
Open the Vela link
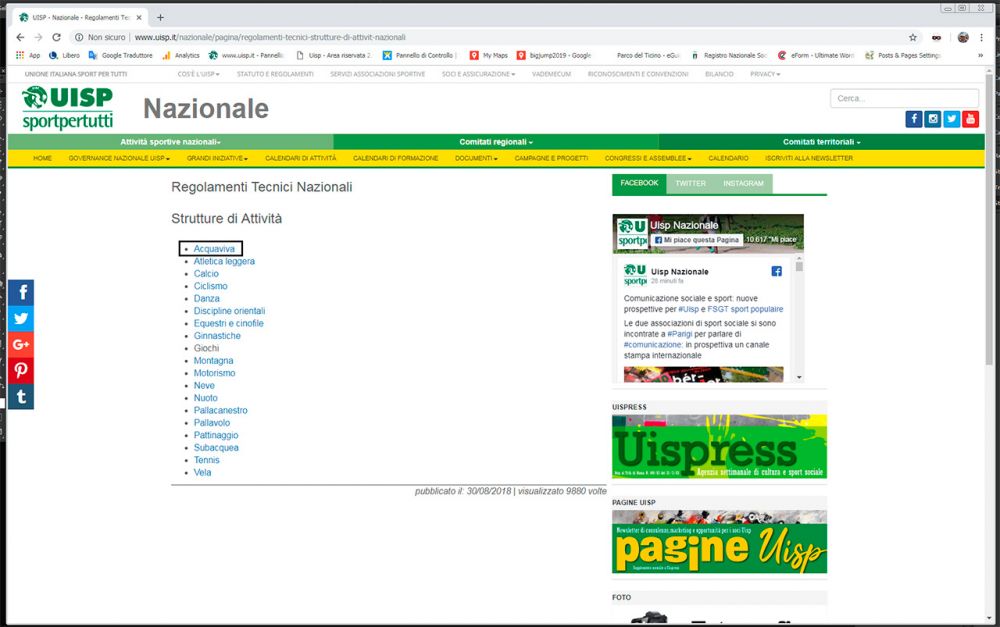[x=202, y=473]
